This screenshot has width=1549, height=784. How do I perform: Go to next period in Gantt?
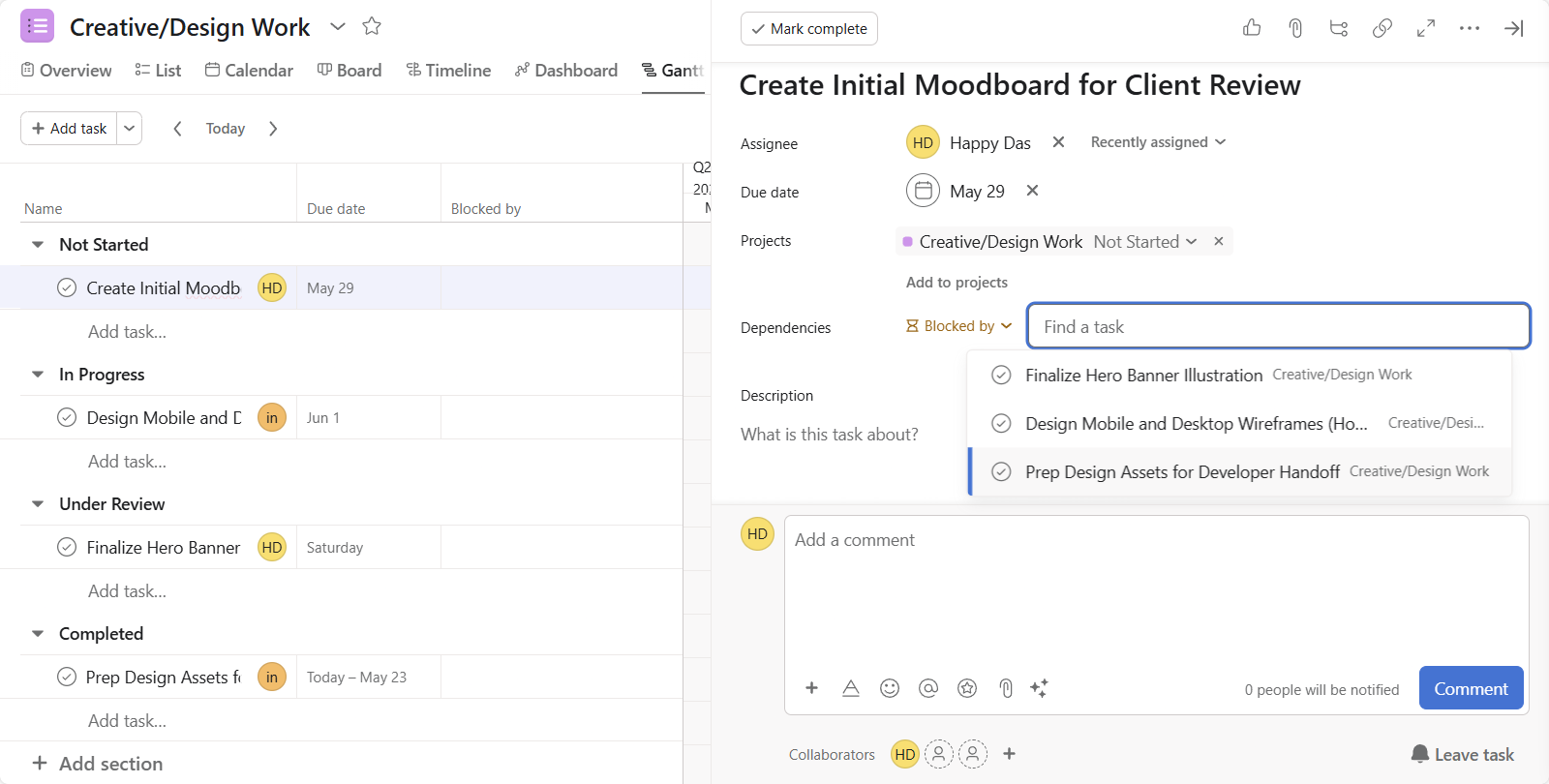(273, 128)
